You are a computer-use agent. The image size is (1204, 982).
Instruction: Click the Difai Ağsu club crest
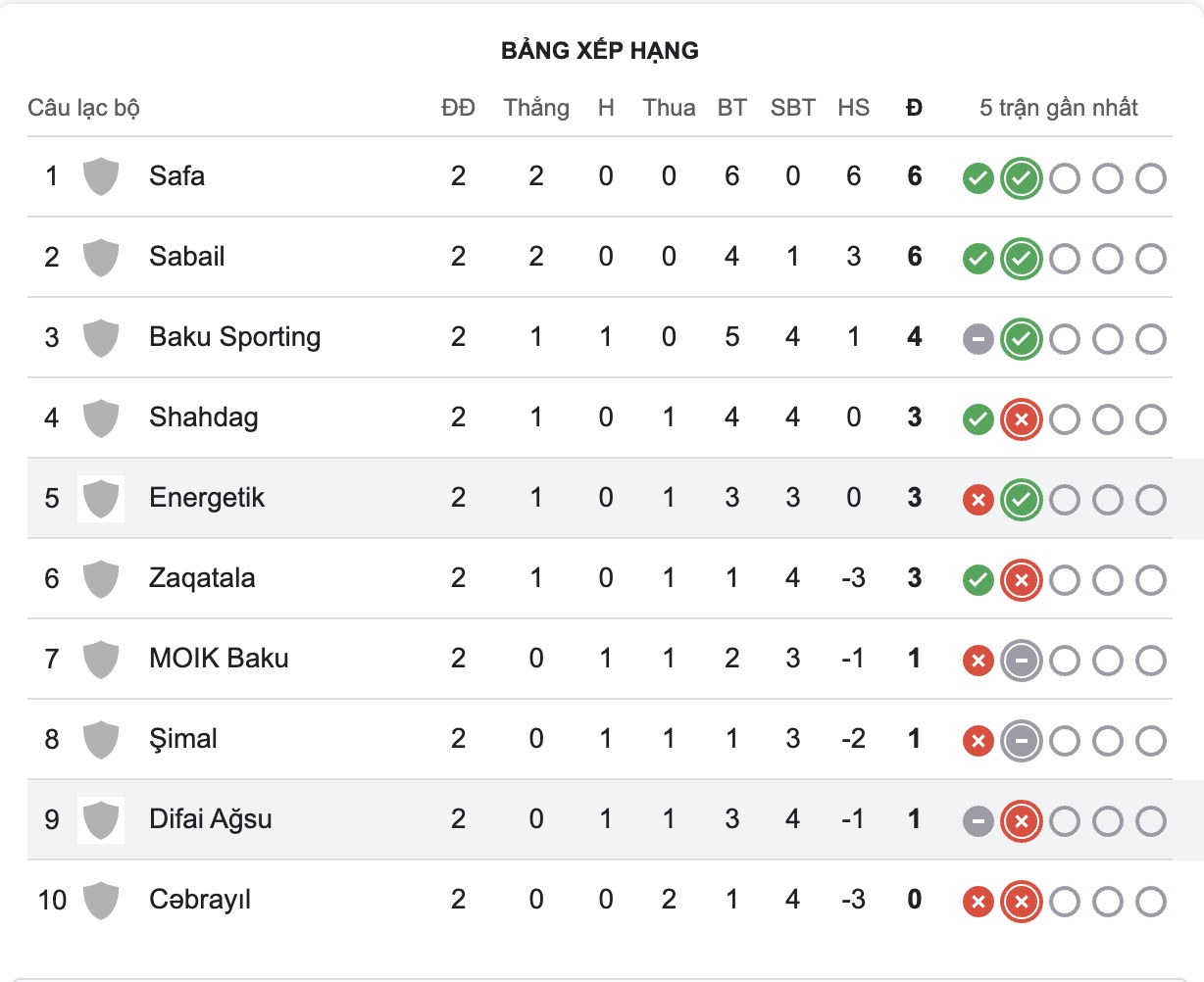101,819
